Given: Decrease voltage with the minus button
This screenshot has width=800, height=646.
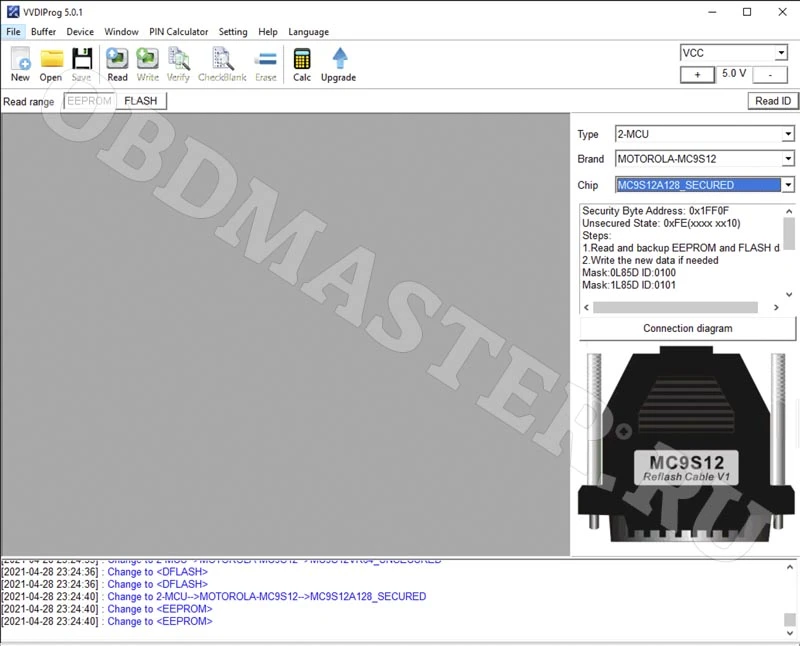Looking at the screenshot, I should [x=770, y=75].
